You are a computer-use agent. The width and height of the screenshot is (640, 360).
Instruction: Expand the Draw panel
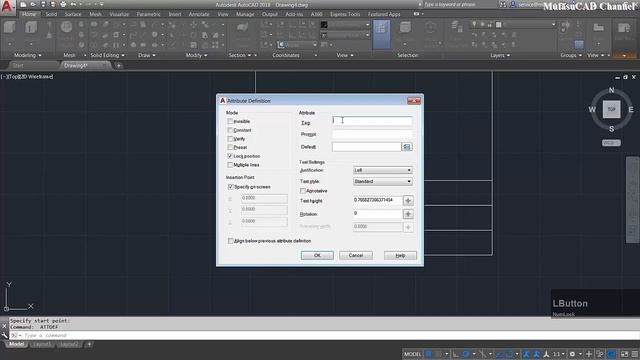[147, 55]
